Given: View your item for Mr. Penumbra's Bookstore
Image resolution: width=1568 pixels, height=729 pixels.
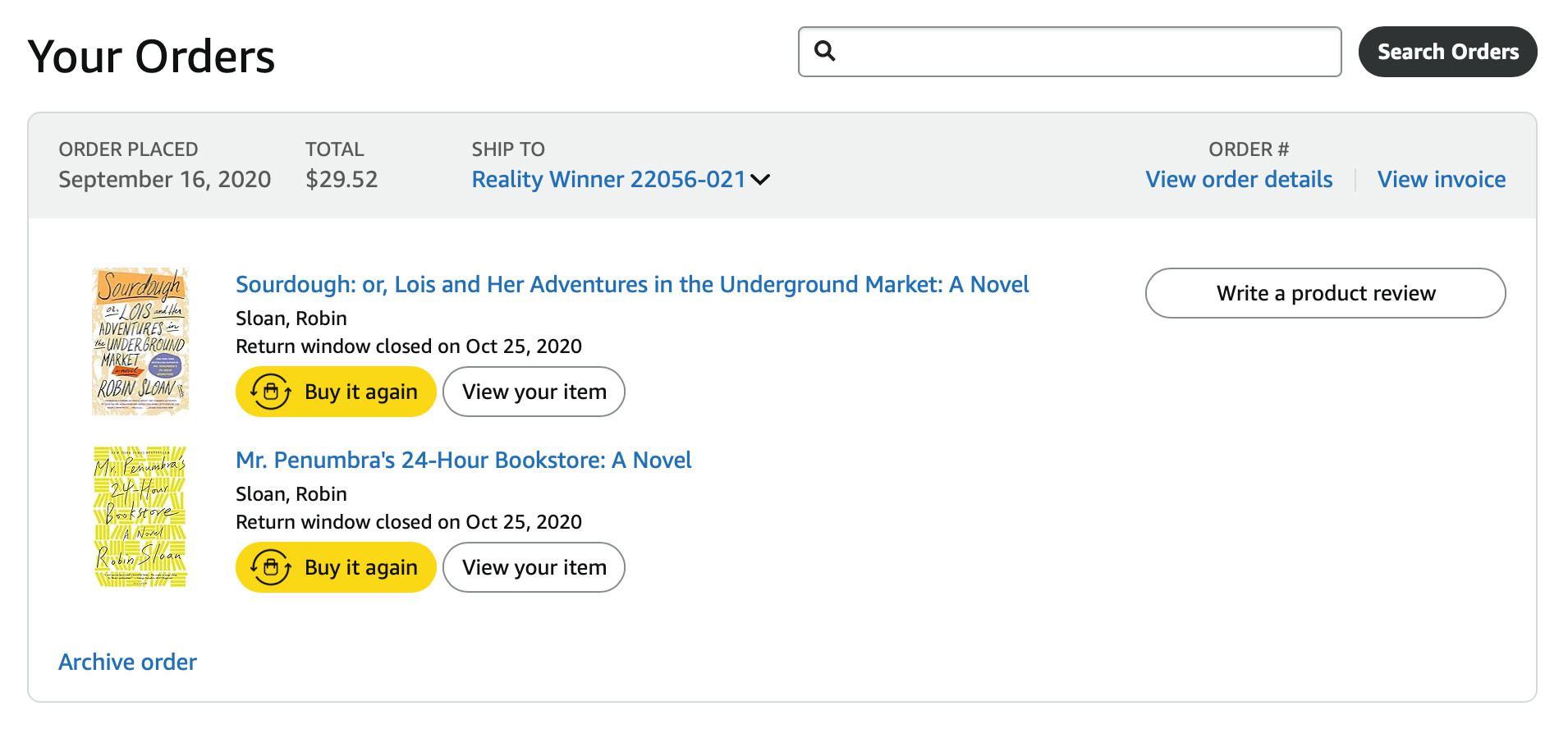Looking at the screenshot, I should 534,567.
